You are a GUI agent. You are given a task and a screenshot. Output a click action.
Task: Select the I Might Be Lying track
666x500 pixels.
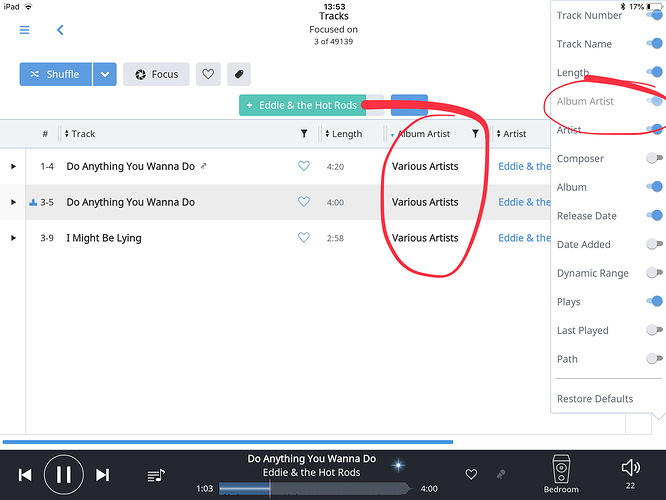[104, 238]
